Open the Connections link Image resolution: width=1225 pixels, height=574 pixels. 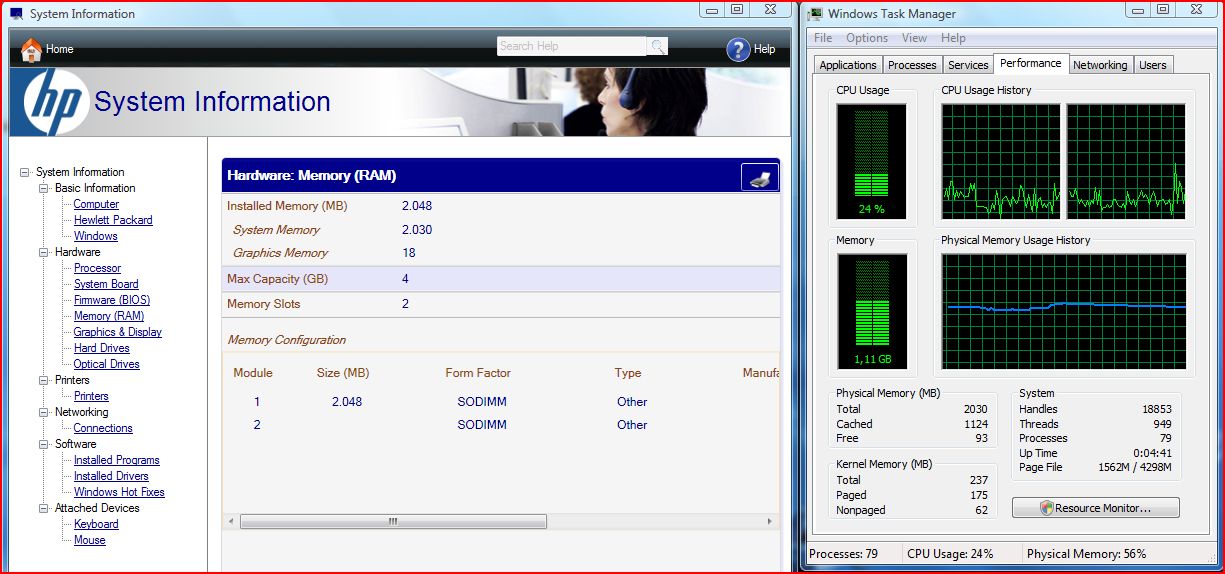(103, 428)
